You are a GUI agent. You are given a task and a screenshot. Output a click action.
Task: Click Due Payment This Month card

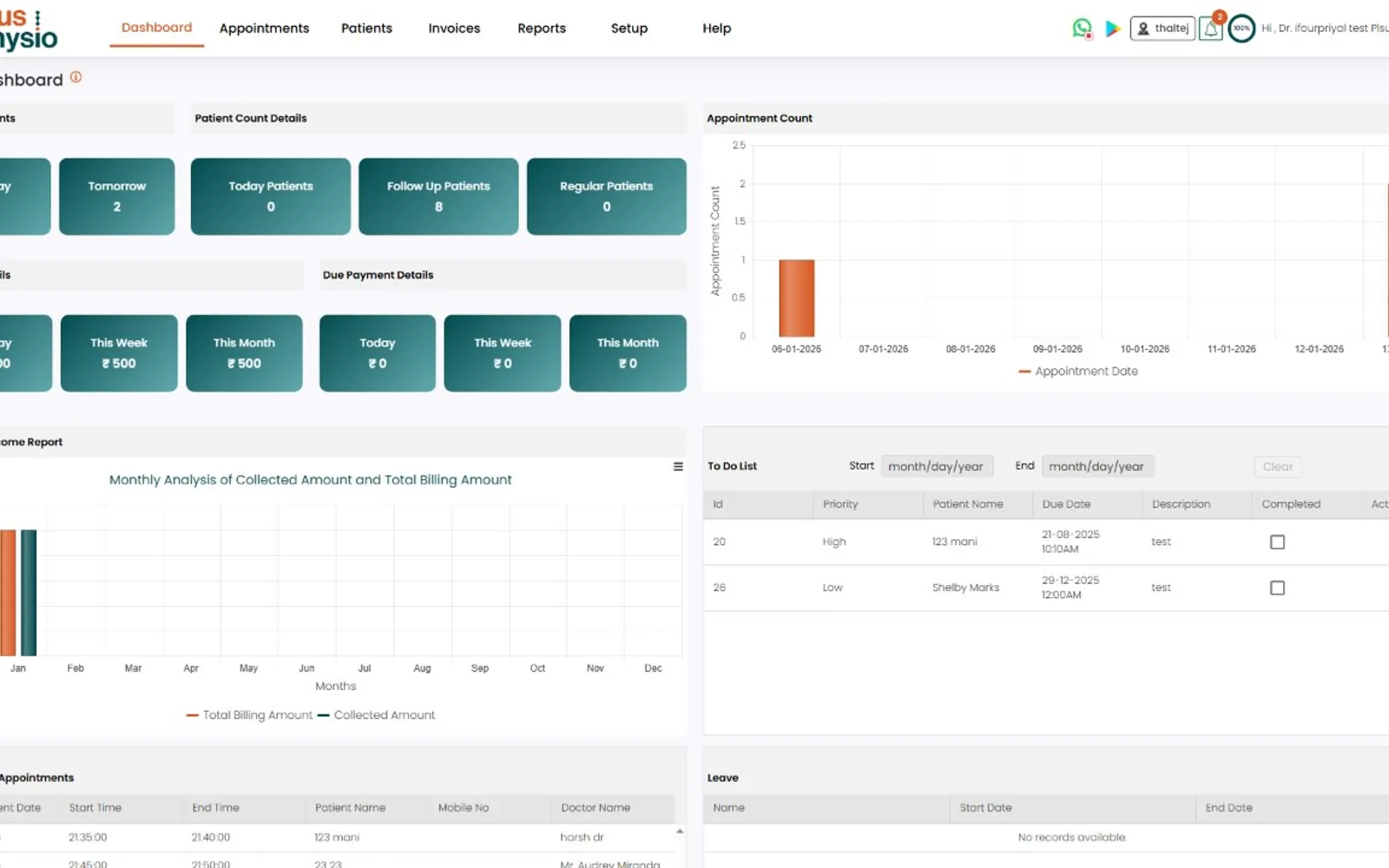click(628, 353)
